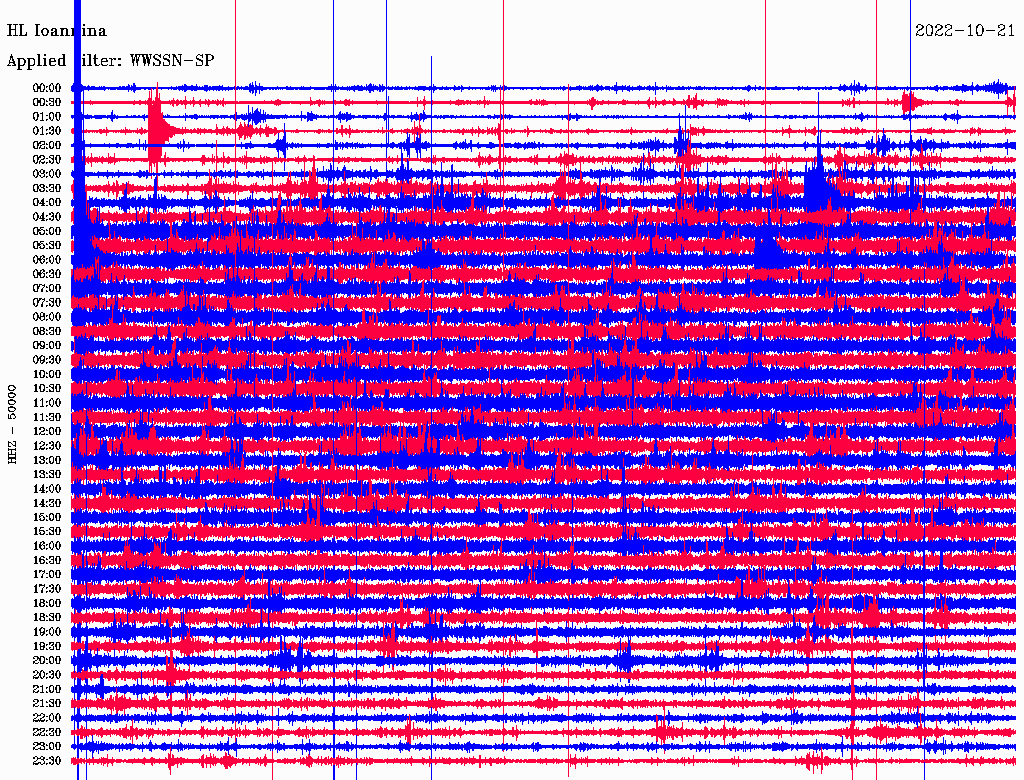Click the 19:30 time label
Viewport: 1024px width, 780px height.
(x=47, y=647)
